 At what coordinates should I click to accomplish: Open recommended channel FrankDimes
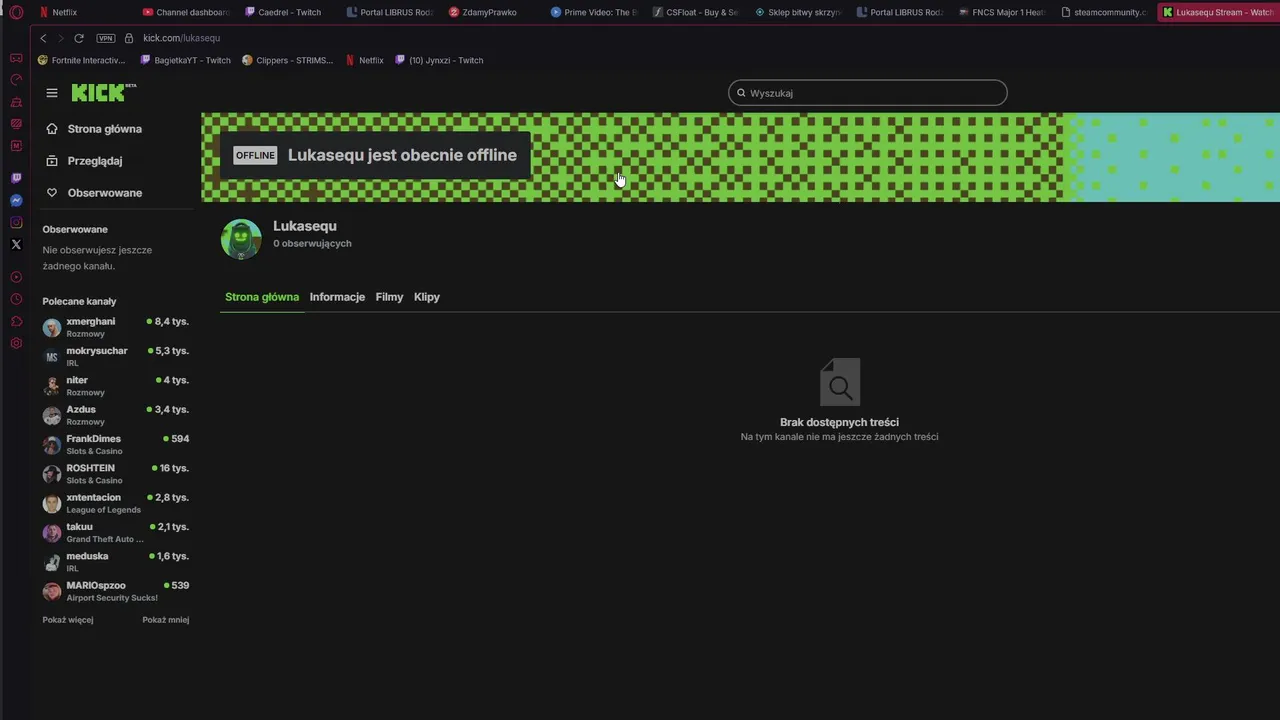pos(115,444)
